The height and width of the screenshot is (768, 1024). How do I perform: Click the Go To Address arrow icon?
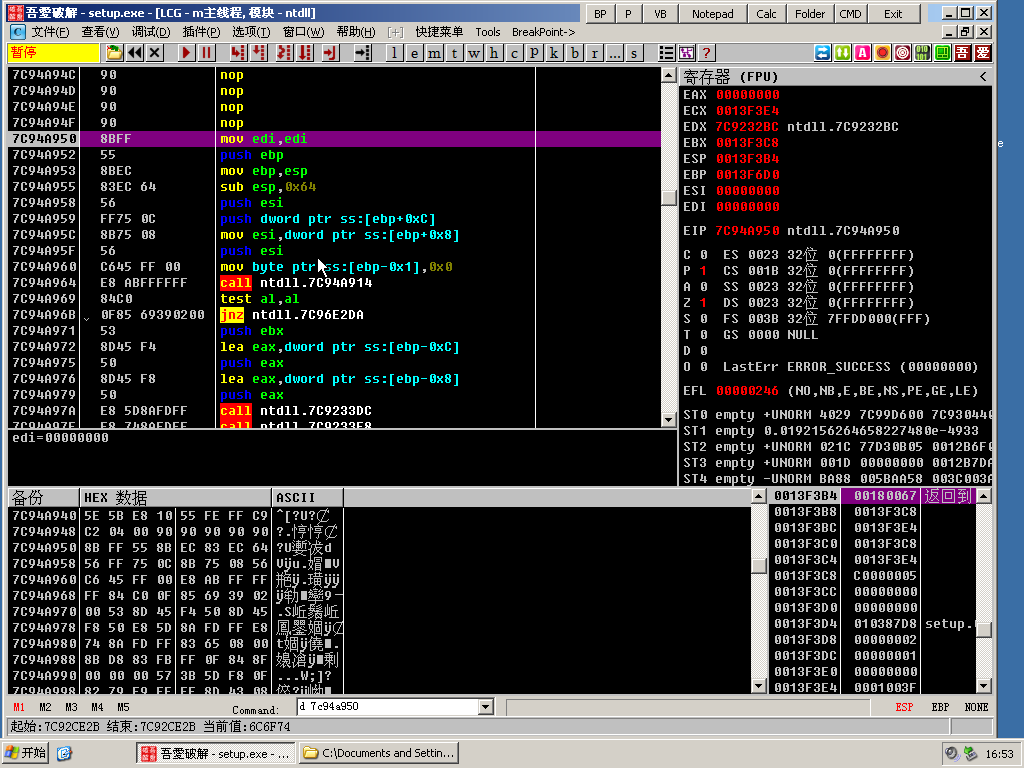pos(362,53)
